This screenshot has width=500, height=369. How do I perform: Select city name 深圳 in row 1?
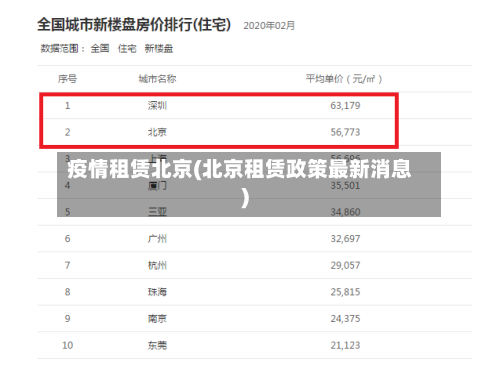click(157, 106)
